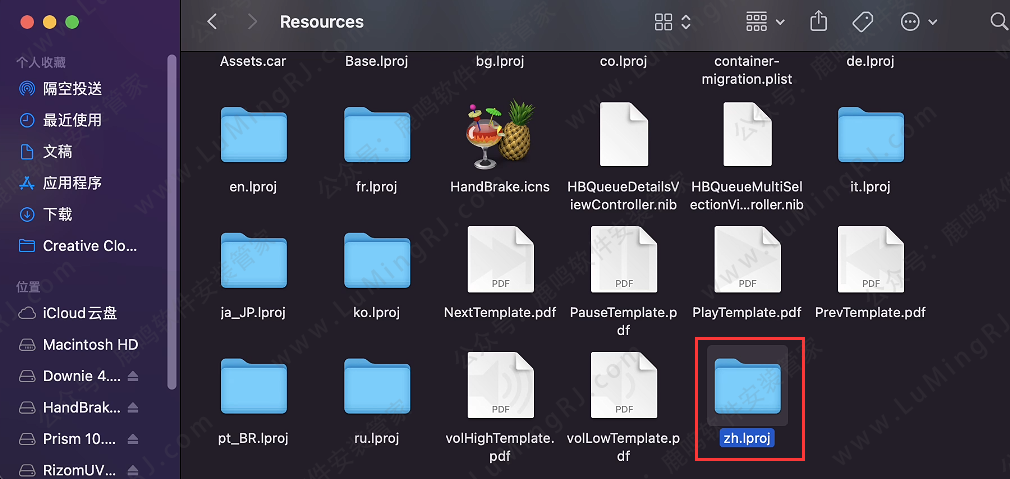Click the Tags toolbar icon
This screenshot has width=1010, height=479.
[862, 21]
